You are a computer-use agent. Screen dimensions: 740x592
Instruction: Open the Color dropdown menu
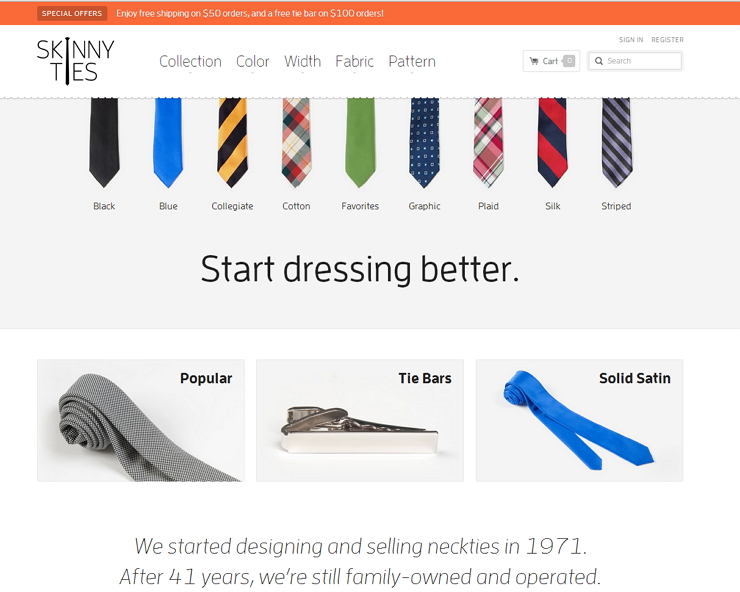click(x=252, y=61)
